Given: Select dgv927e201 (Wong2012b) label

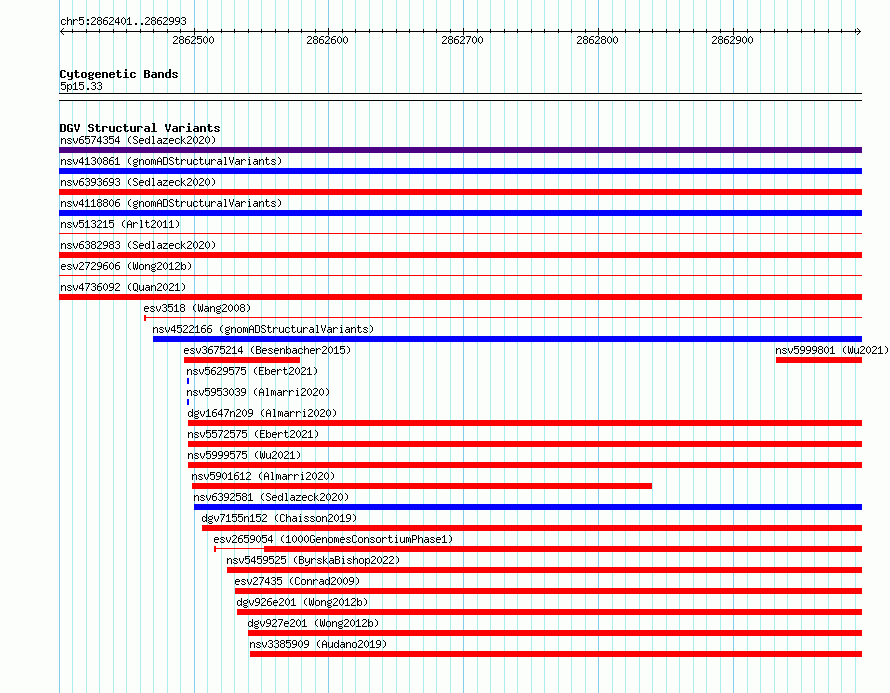Looking at the screenshot, I should (x=313, y=623).
